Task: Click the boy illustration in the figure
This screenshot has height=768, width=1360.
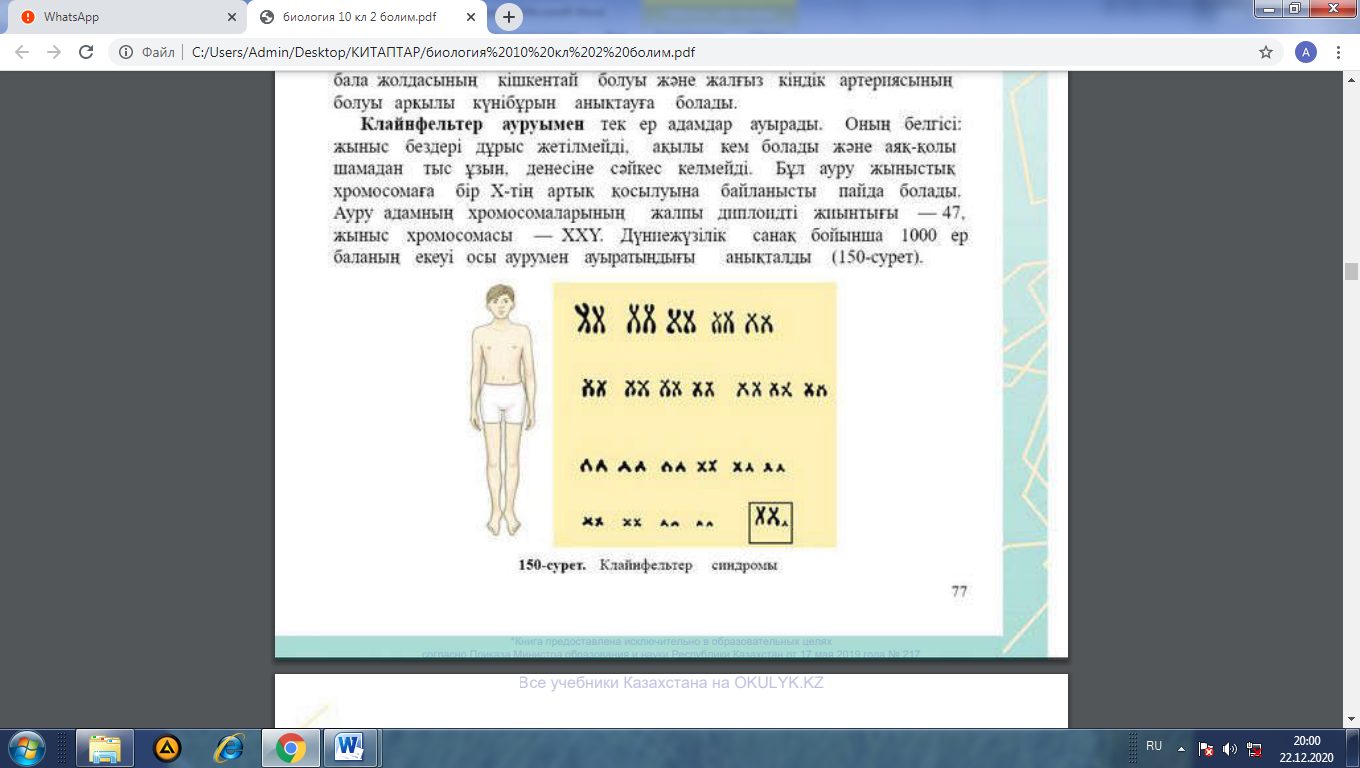Action: click(503, 410)
